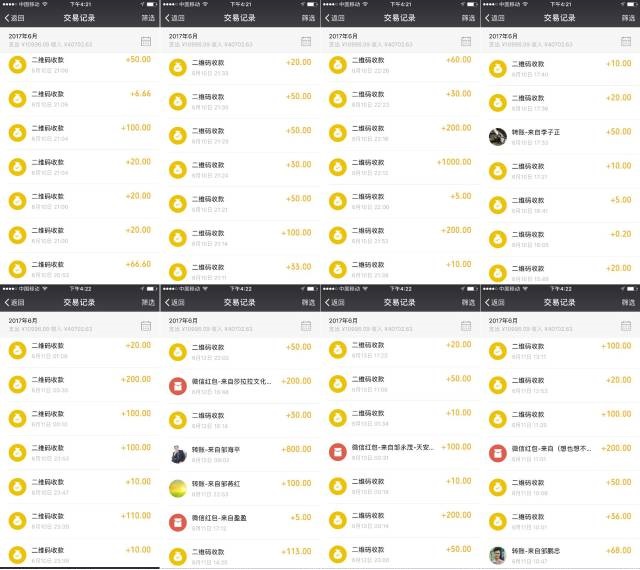Open calendar date picker above the +1000.00 list
Image resolution: width=640 pixels, height=570 pixels.
(x=466, y=41)
